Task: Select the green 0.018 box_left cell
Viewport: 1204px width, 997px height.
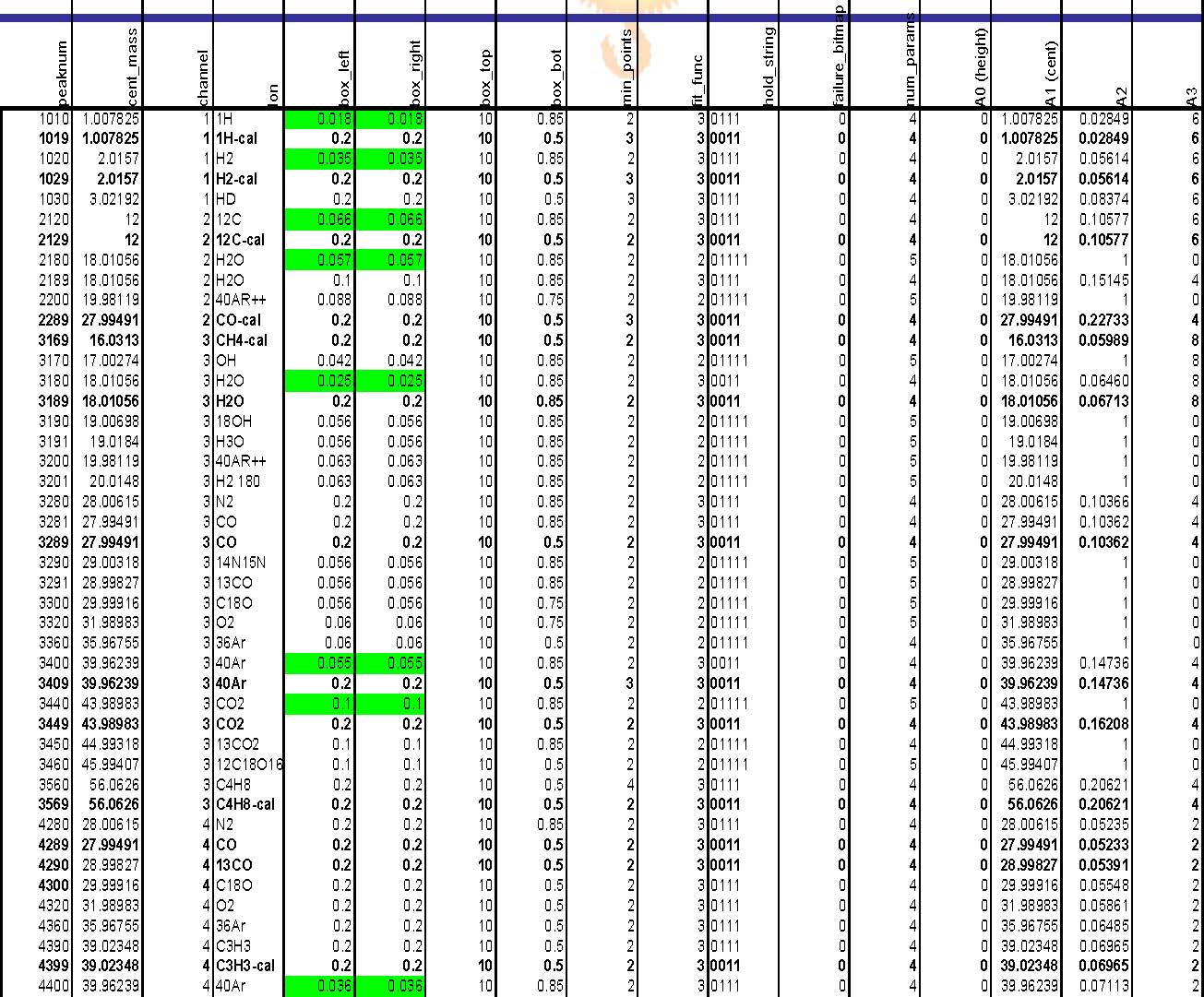Action: tap(319, 119)
